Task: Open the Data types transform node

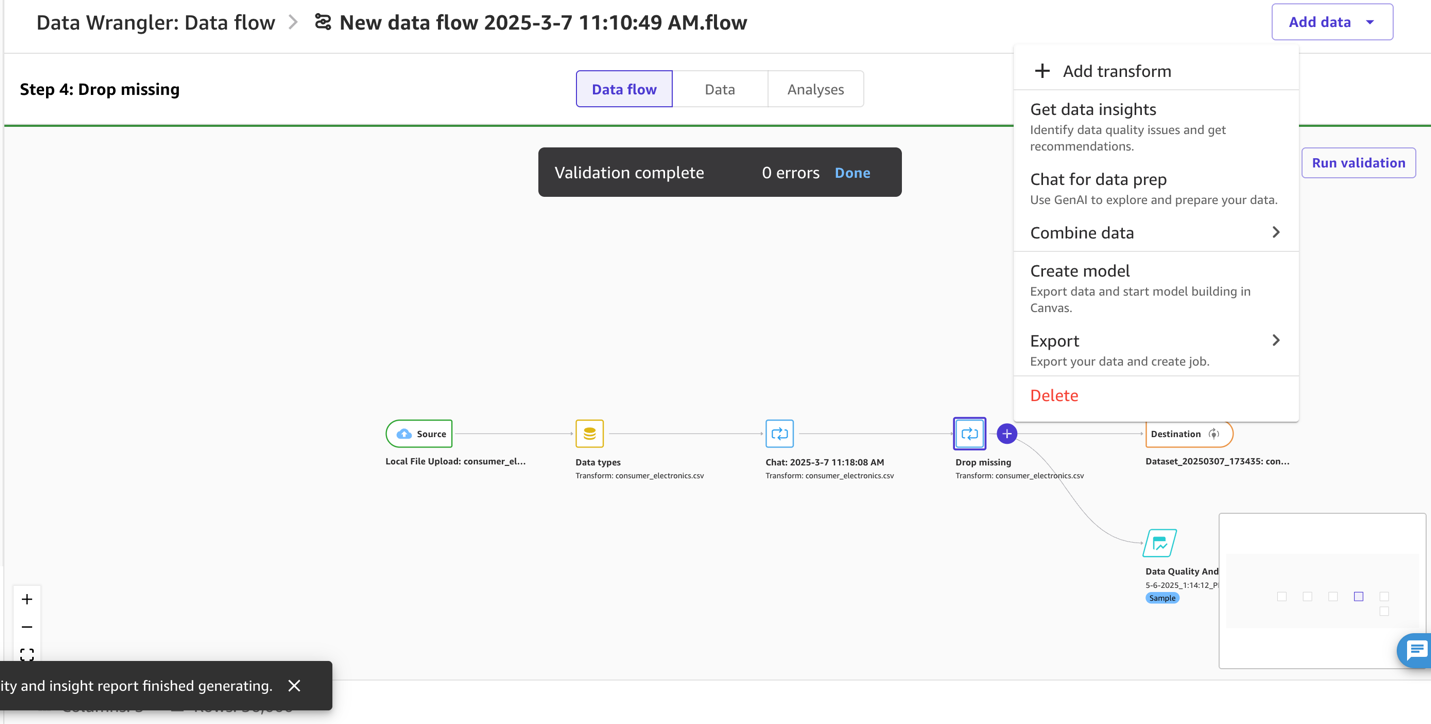Action: (589, 433)
